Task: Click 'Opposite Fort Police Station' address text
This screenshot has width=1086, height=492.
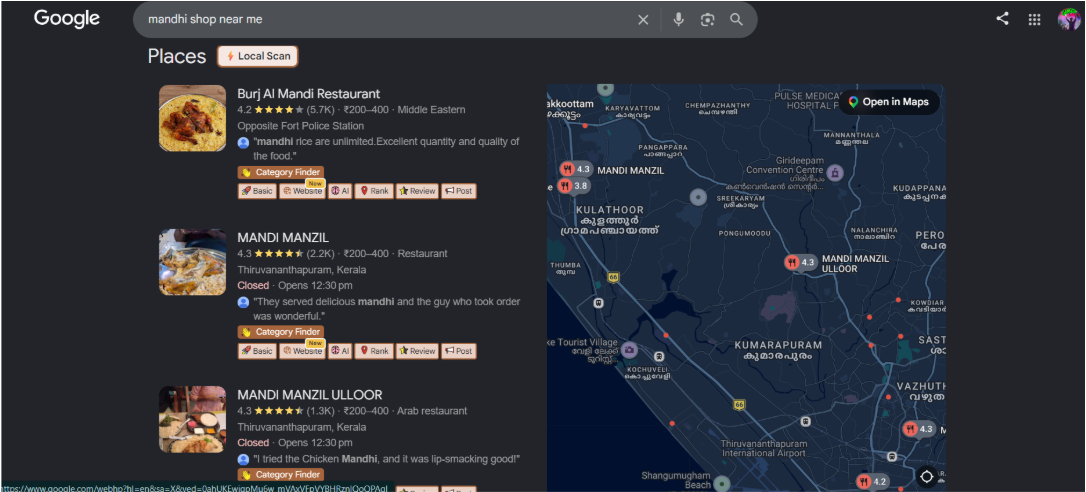Action: point(301,126)
